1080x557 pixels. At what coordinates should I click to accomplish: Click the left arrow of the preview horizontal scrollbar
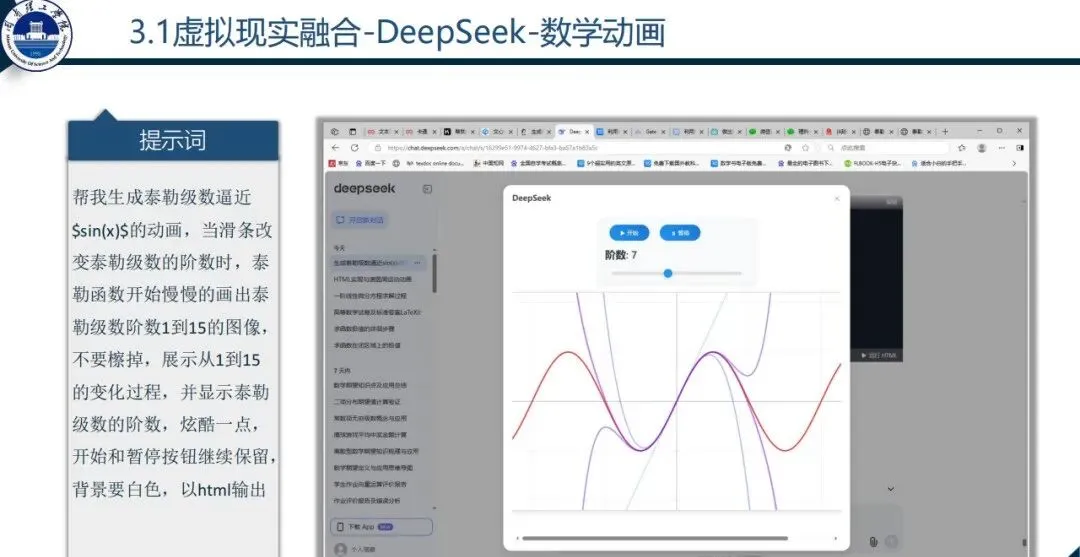(x=517, y=538)
